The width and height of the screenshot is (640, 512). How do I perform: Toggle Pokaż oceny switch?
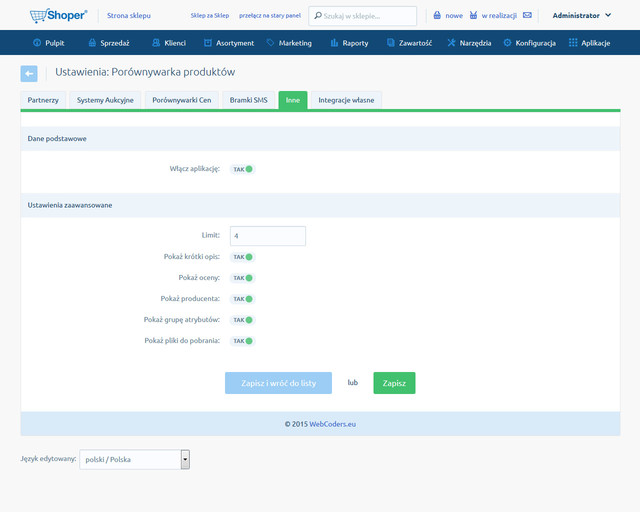pos(243,278)
